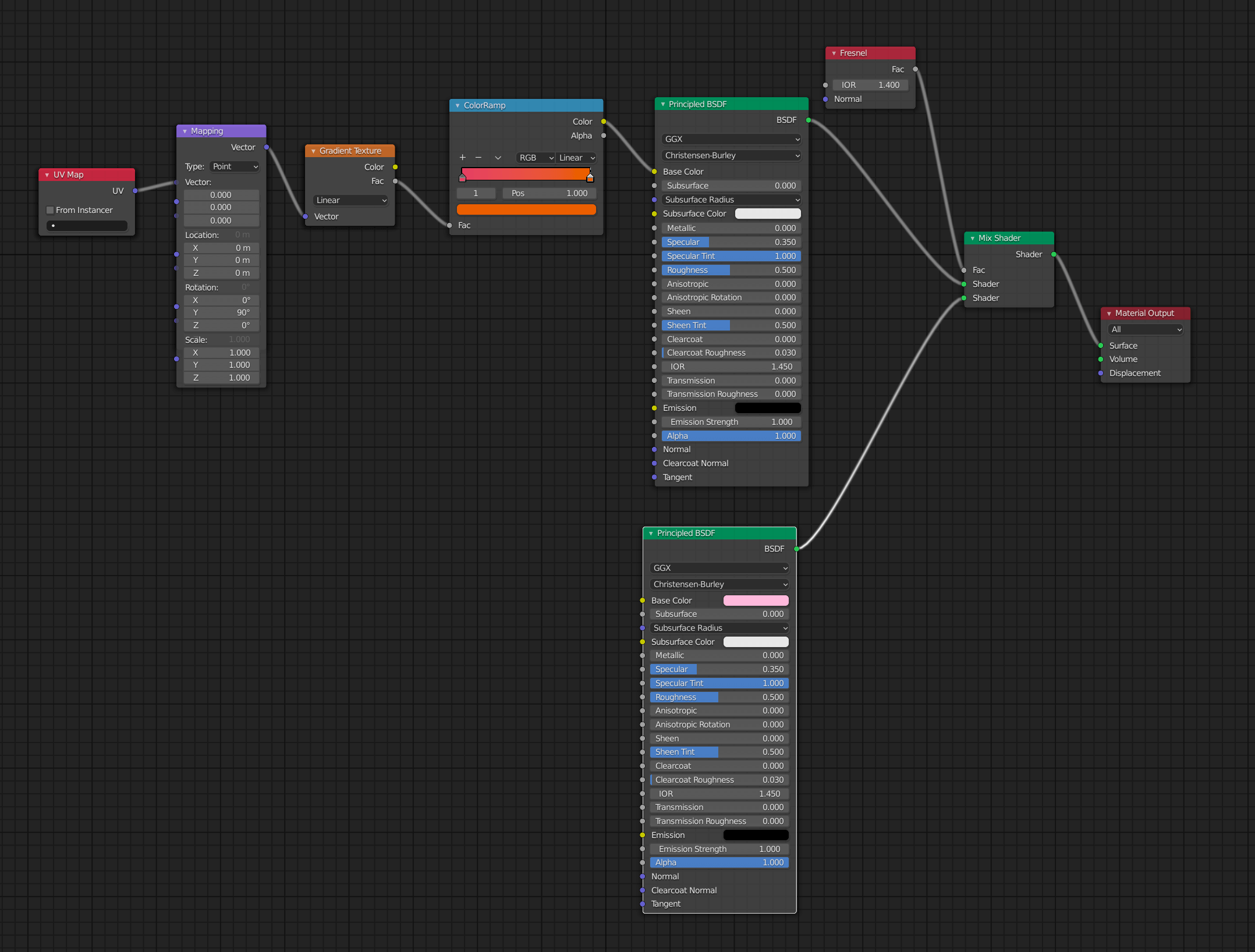The image size is (1255, 952).
Task: Click the orange color swatch below the ColorRamp
Action: pyautogui.click(x=526, y=209)
